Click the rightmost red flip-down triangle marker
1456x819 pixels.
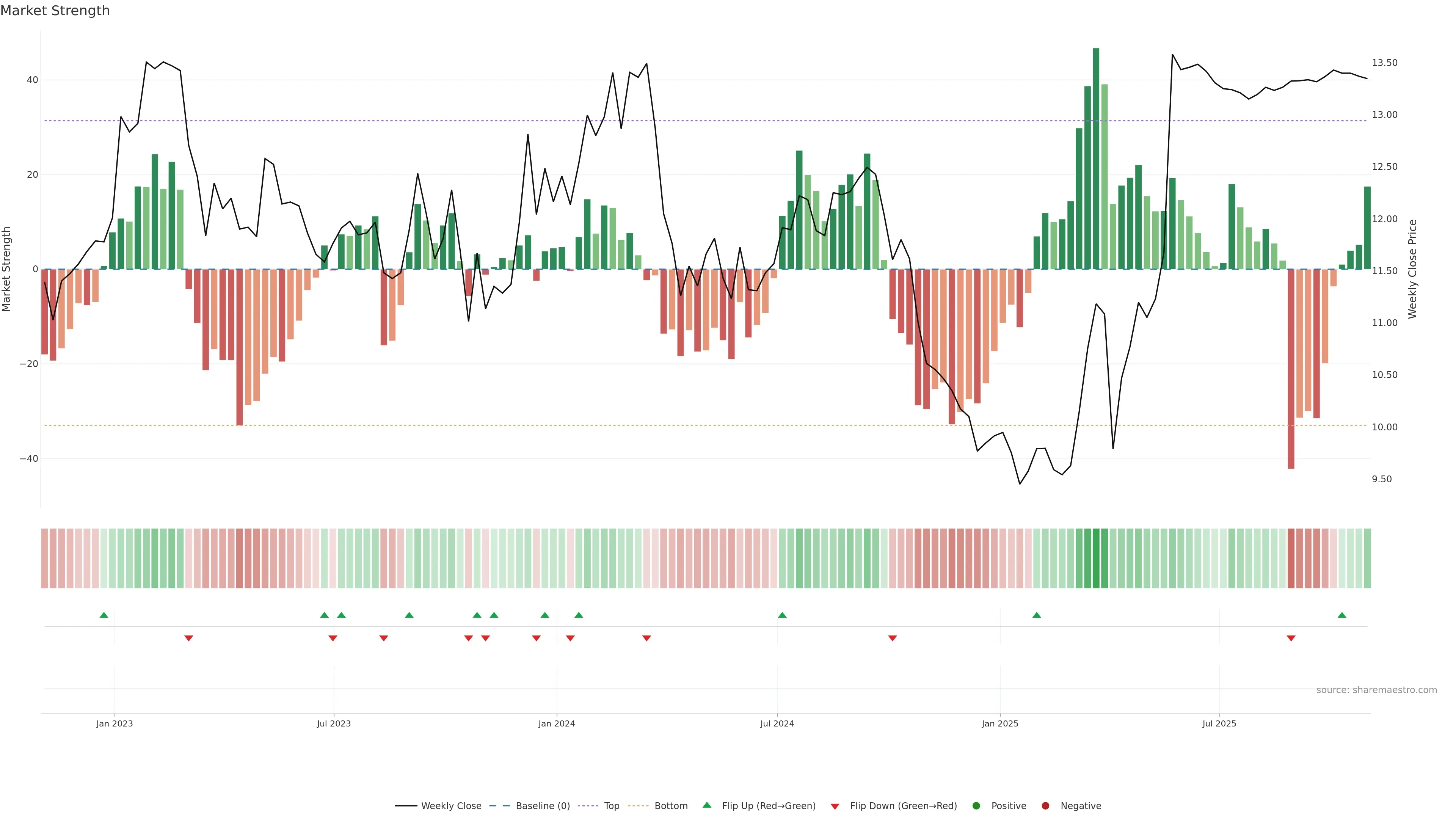pos(1291,638)
